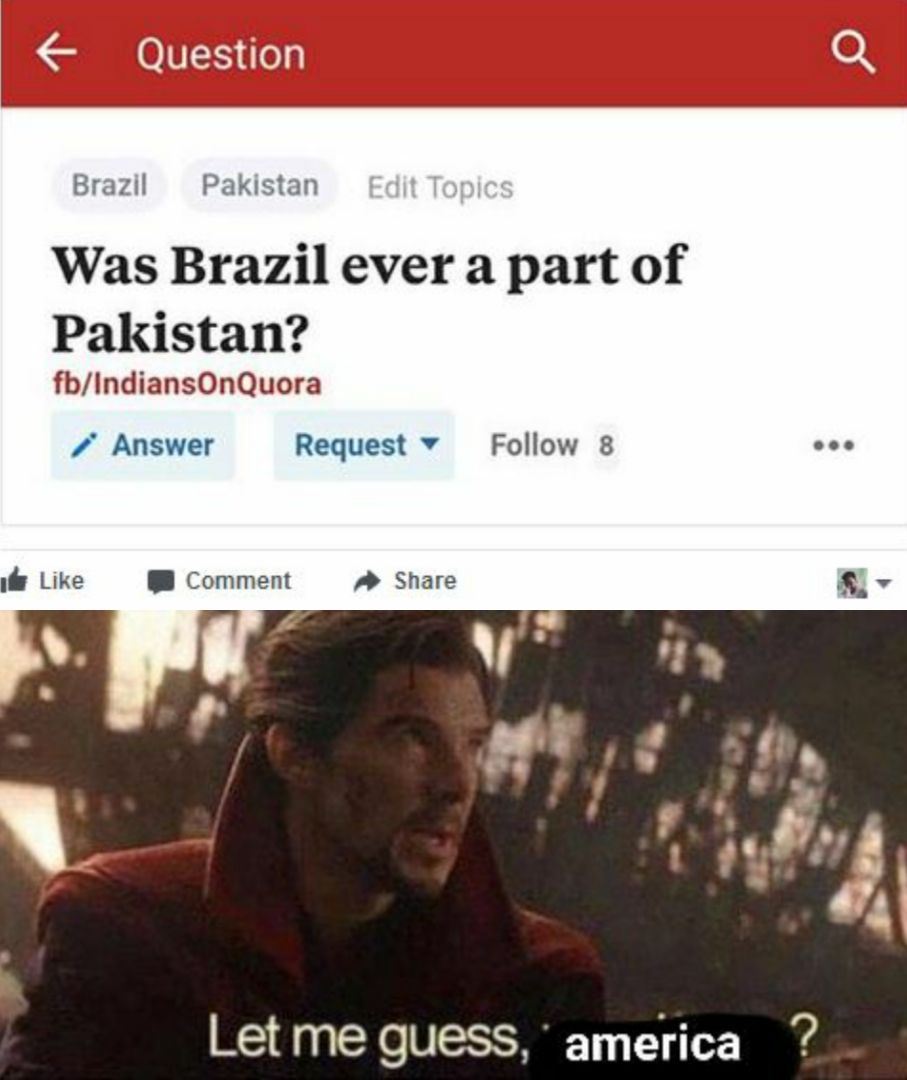This screenshot has height=1080, width=907.
Task: Select the Brazil topic tag
Action: point(110,185)
